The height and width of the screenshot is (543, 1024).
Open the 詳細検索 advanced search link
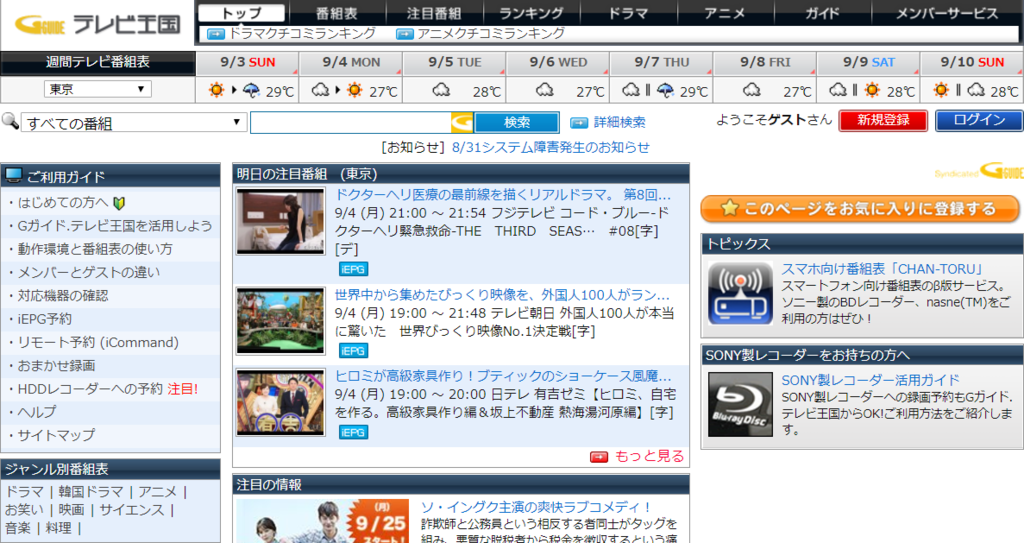(619, 123)
